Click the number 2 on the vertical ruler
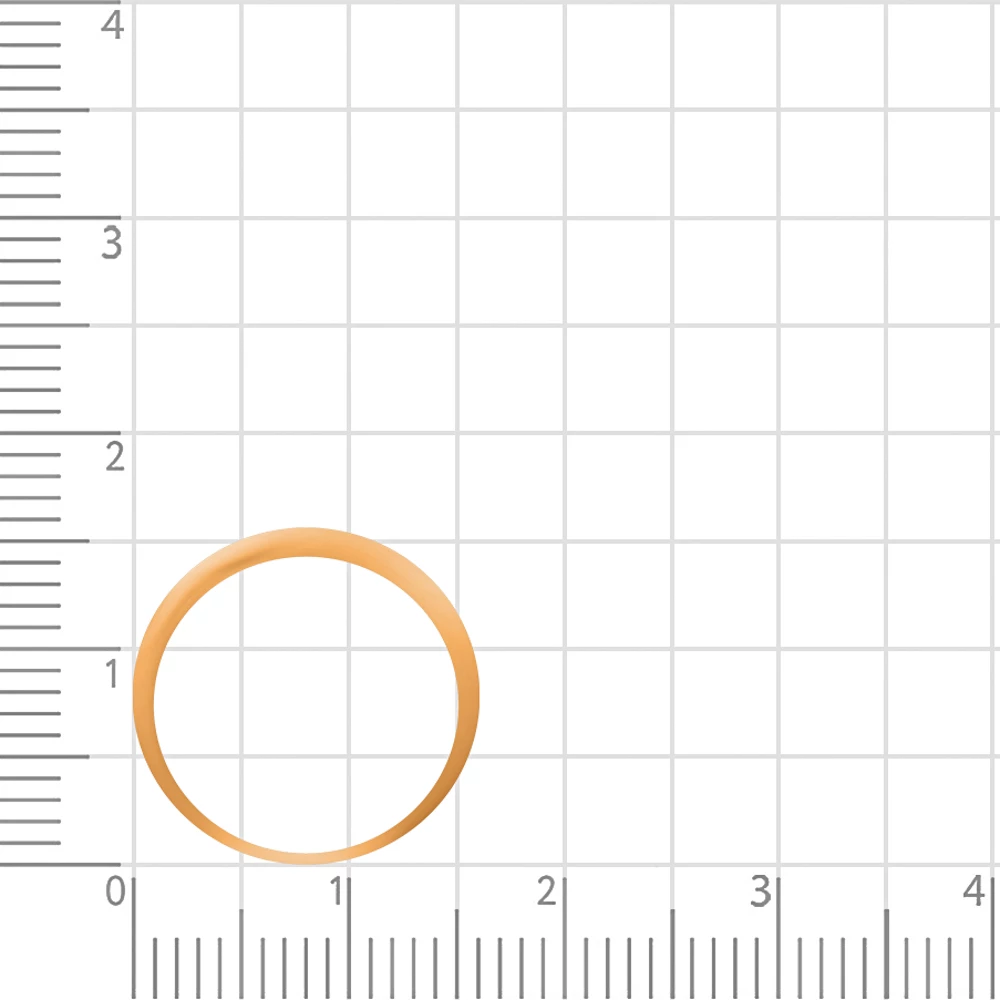 (x=115, y=457)
